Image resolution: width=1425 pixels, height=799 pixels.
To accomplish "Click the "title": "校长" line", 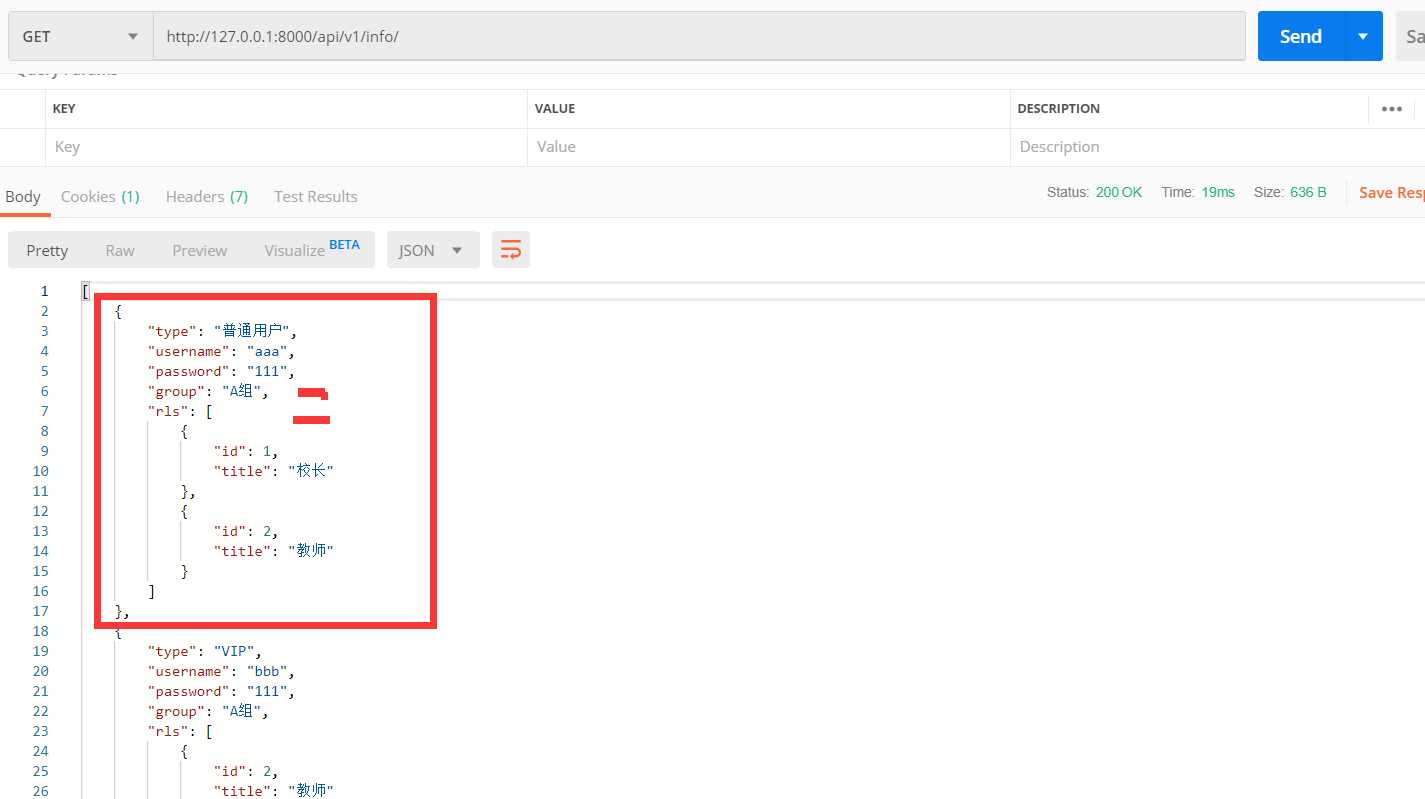I will 273,471.
